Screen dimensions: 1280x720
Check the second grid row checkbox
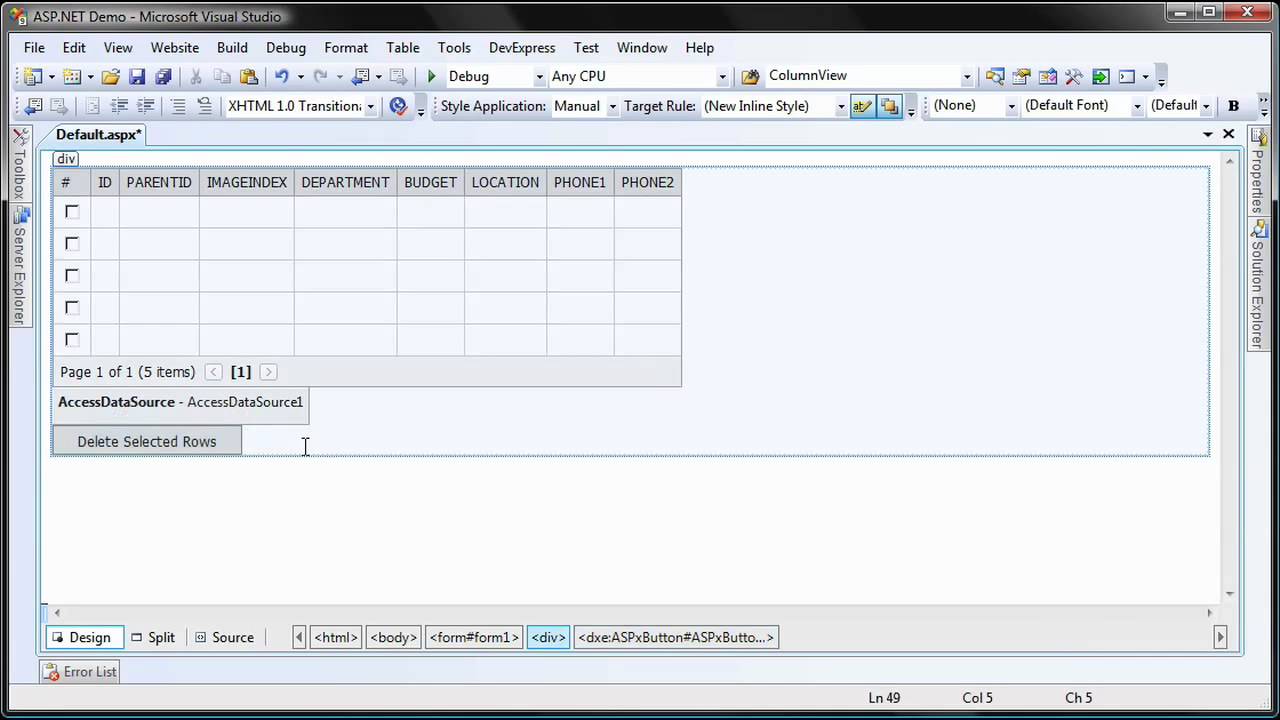click(72, 243)
